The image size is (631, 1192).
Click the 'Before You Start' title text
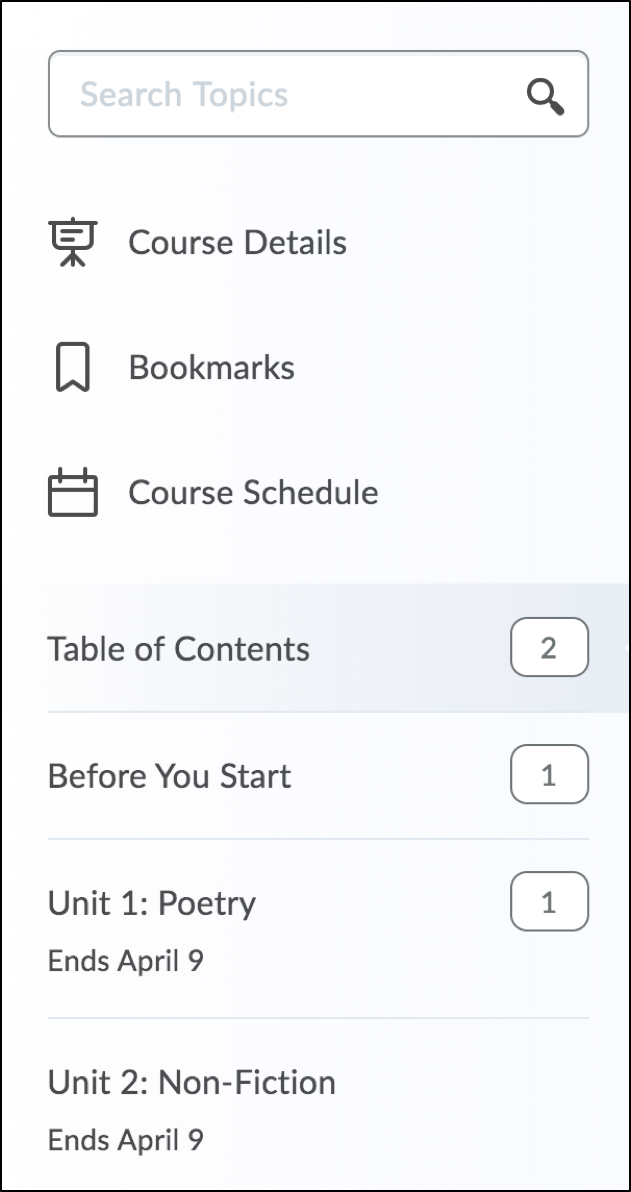point(169,776)
